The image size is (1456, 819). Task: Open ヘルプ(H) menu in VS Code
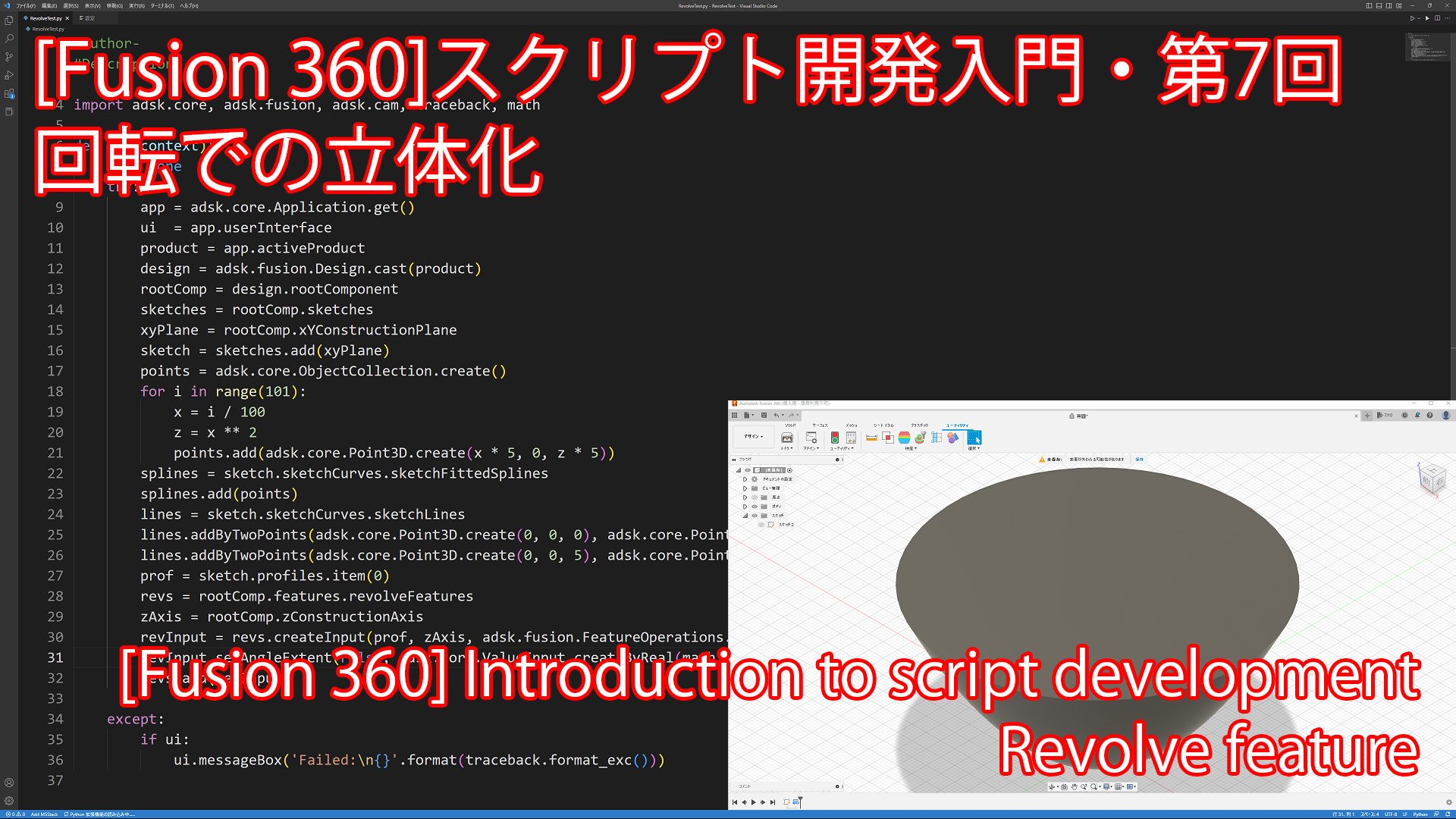pyautogui.click(x=189, y=5)
